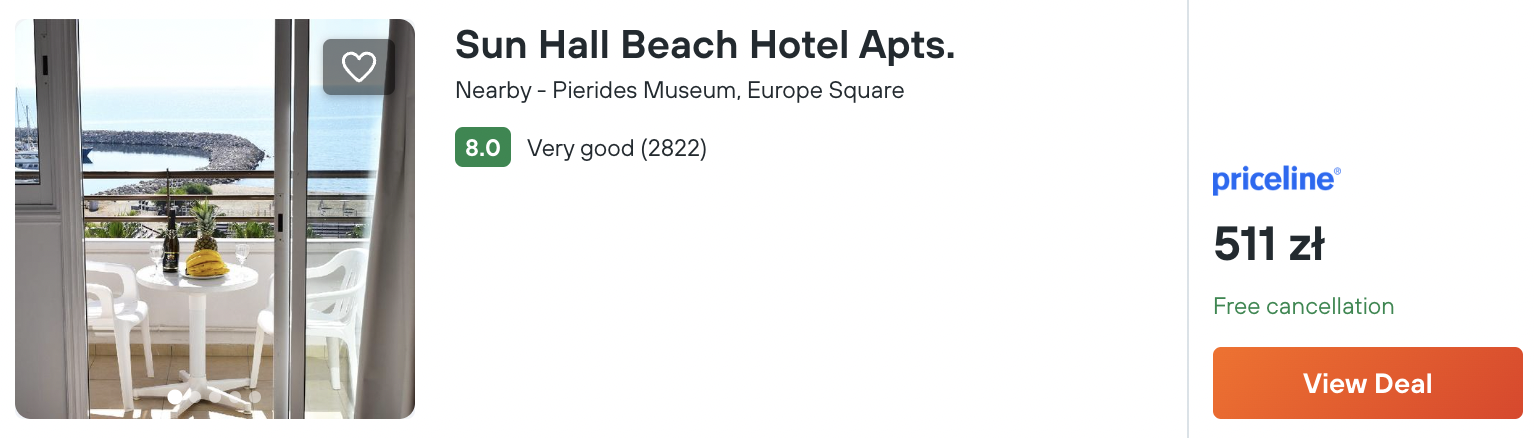Open Sun Hall Beach Hotel Apts. title
1534x438 pixels.
(x=704, y=45)
